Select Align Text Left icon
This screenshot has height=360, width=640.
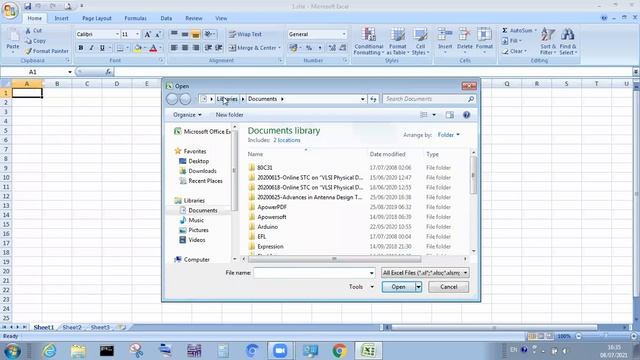[x=174, y=48]
